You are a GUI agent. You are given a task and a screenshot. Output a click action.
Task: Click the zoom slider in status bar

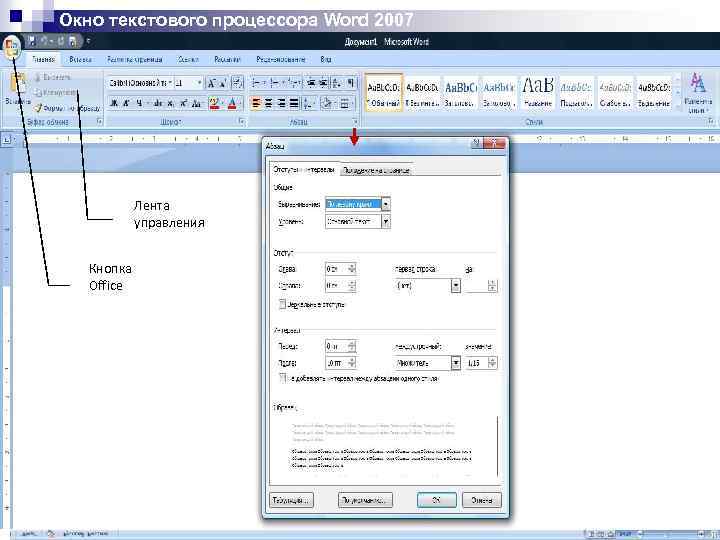click(x=670, y=534)
